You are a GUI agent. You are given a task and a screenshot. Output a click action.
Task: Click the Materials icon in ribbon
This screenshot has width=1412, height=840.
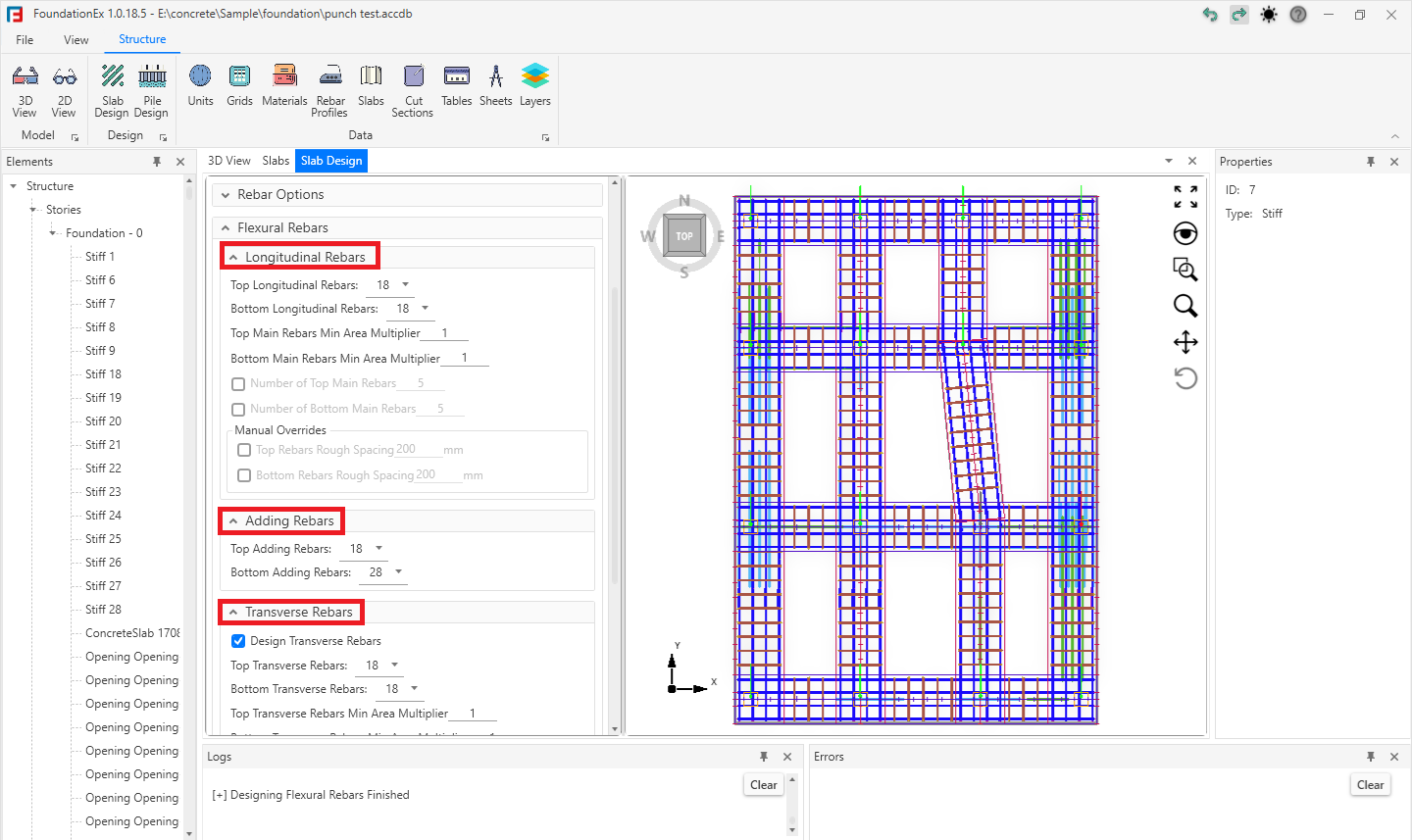[284, 86]
